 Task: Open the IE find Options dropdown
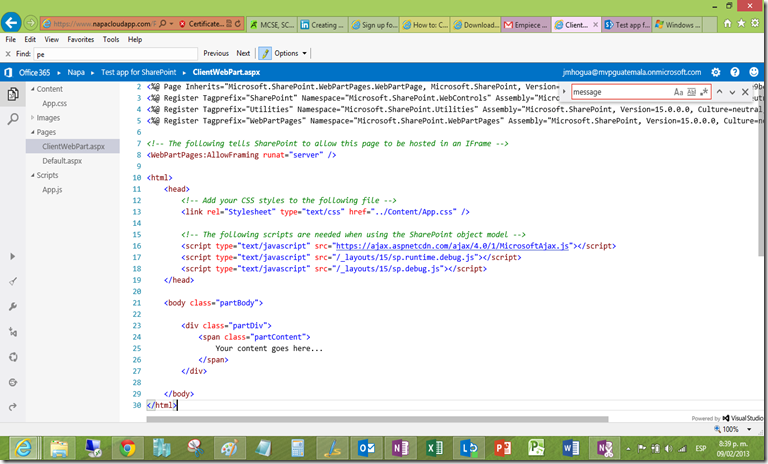[x=290, y=53]
